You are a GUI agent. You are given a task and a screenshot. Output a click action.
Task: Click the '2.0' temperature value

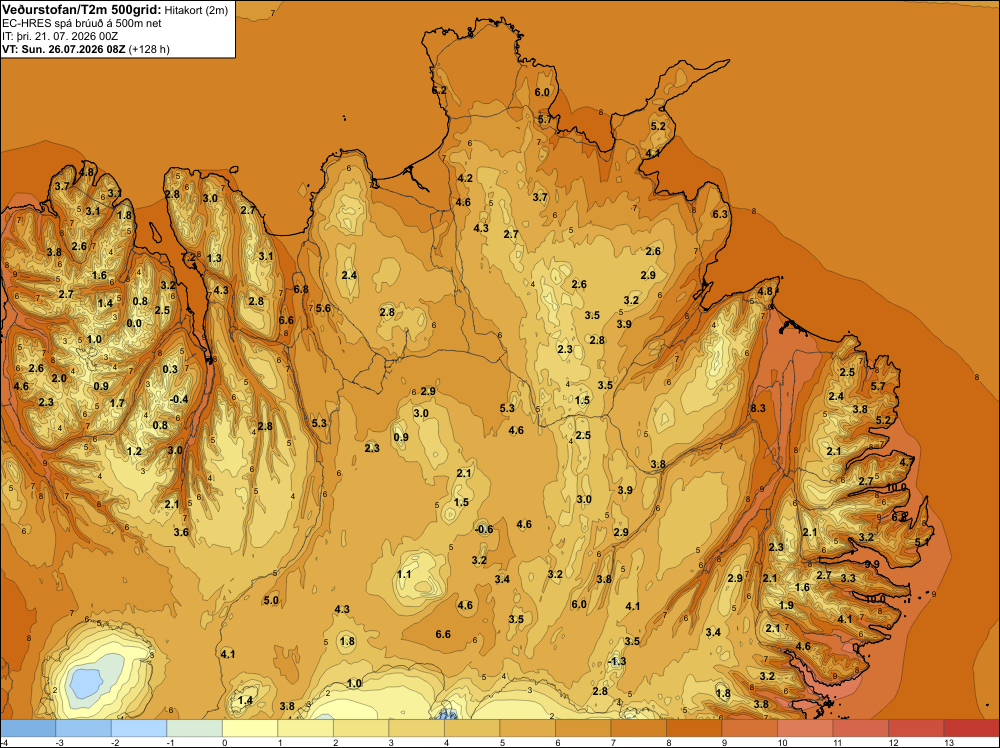[59, 379]
